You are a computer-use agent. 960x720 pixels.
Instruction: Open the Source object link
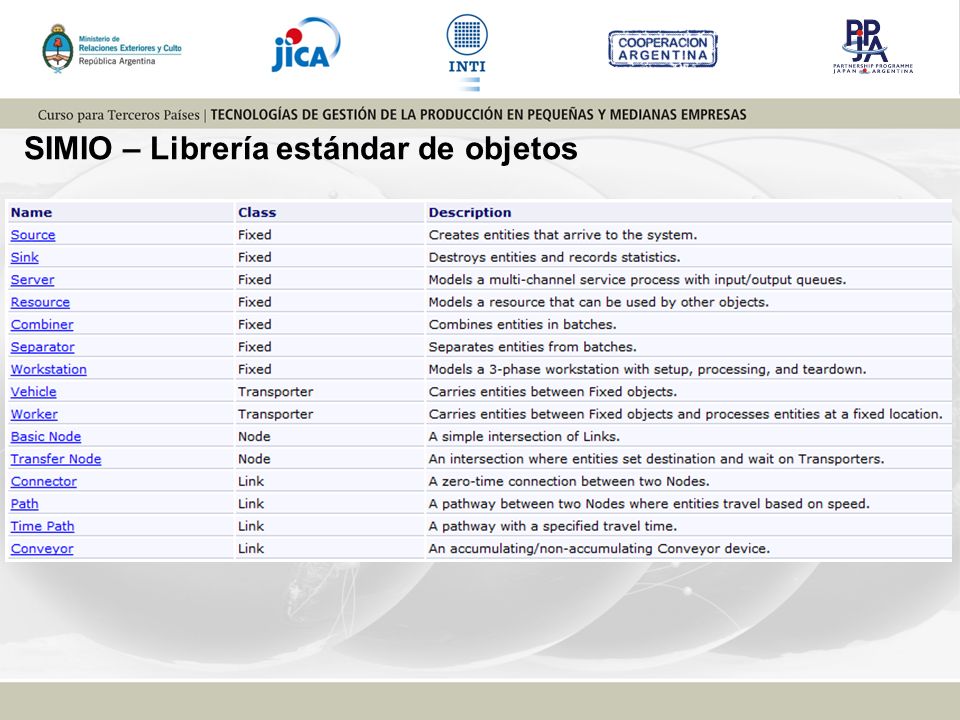[33, 235]
